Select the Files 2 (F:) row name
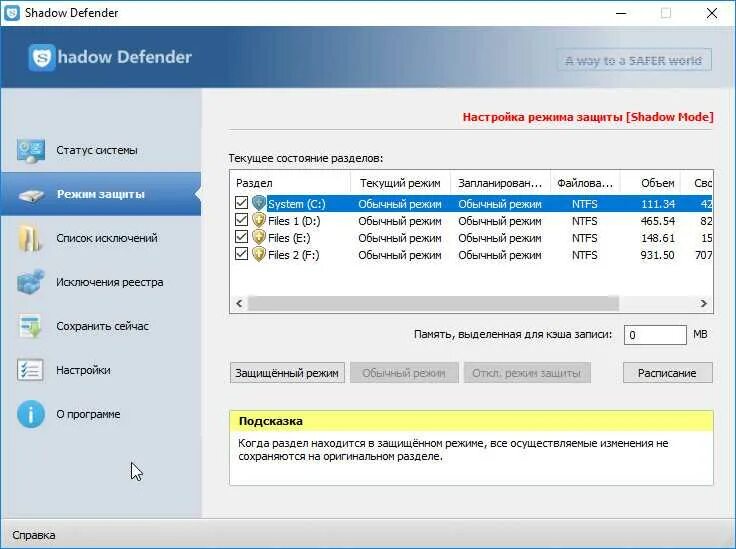The height and width of the screenshot is (549, 736). [x=294, y=255]
